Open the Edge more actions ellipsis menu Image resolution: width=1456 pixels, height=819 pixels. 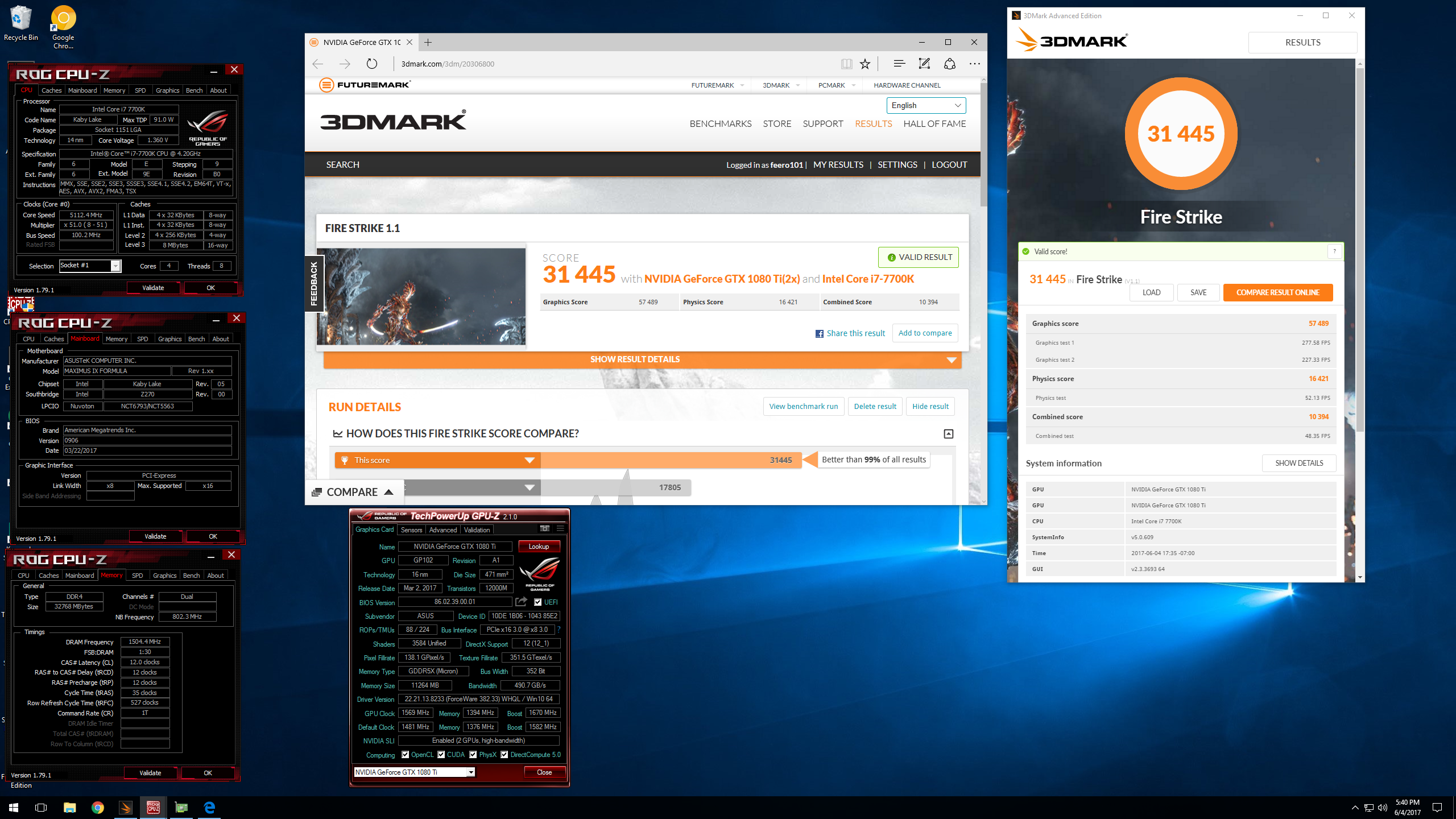pos(974,64)
